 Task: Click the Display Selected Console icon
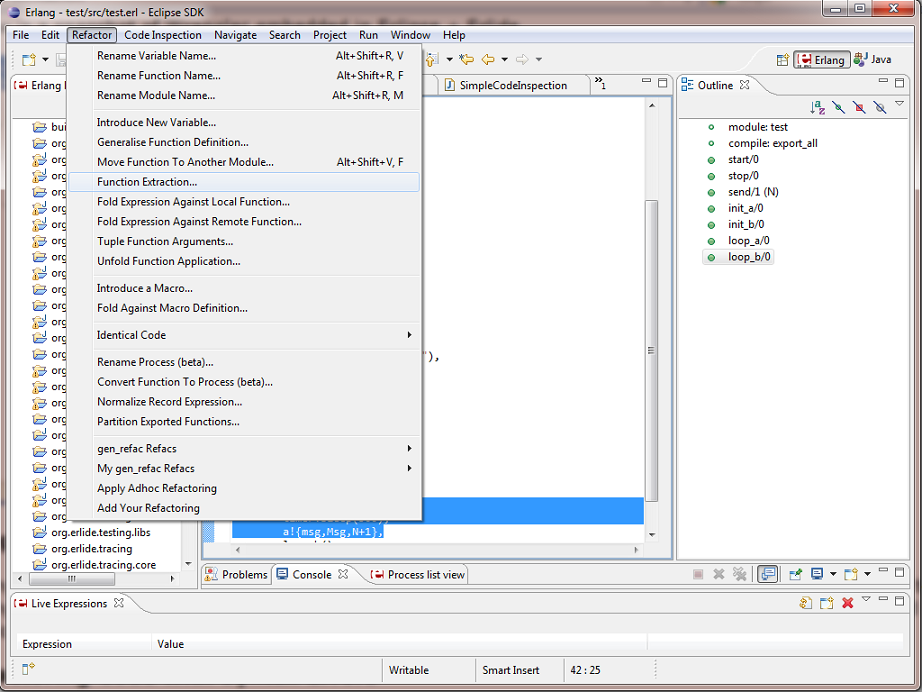point(817,574)
